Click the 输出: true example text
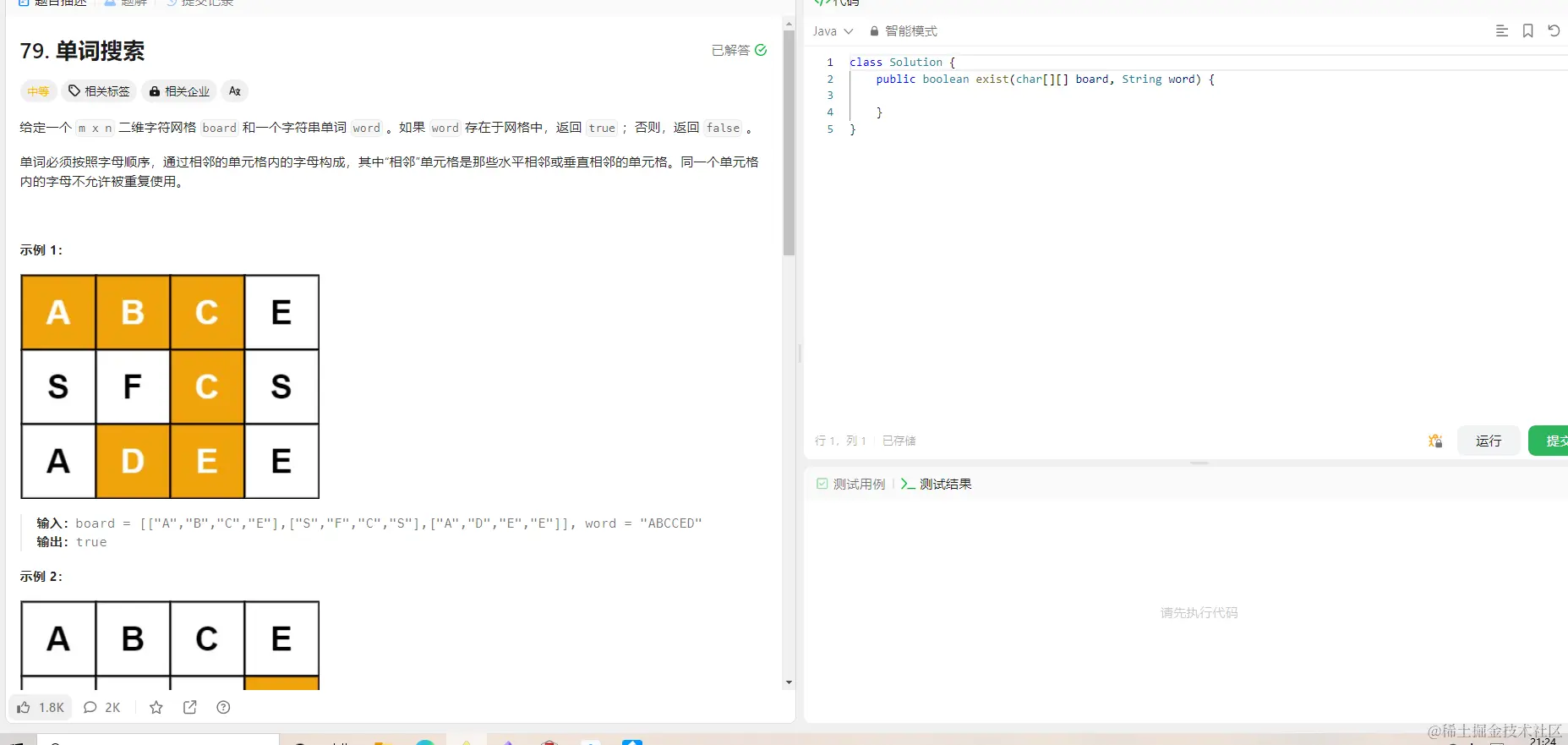The width and height of the screenshot is (1568, 745). [x=72, y=542]
